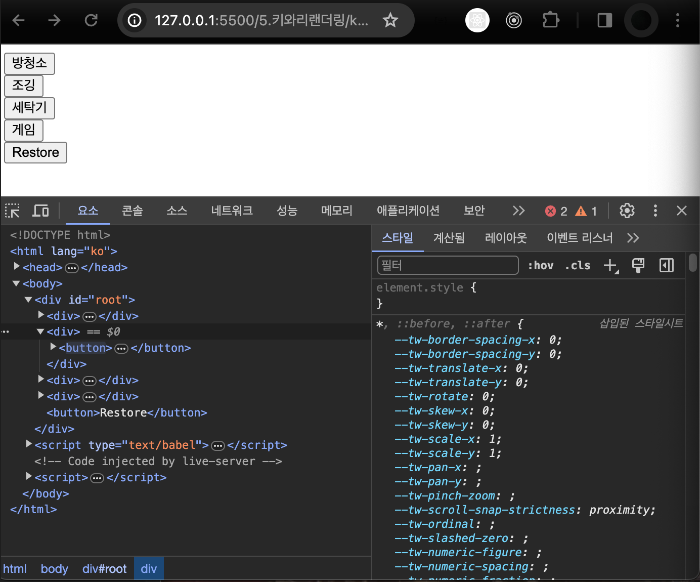Click the red error count badge
This screenshot has height=582, width=700.
coord(556,211)
